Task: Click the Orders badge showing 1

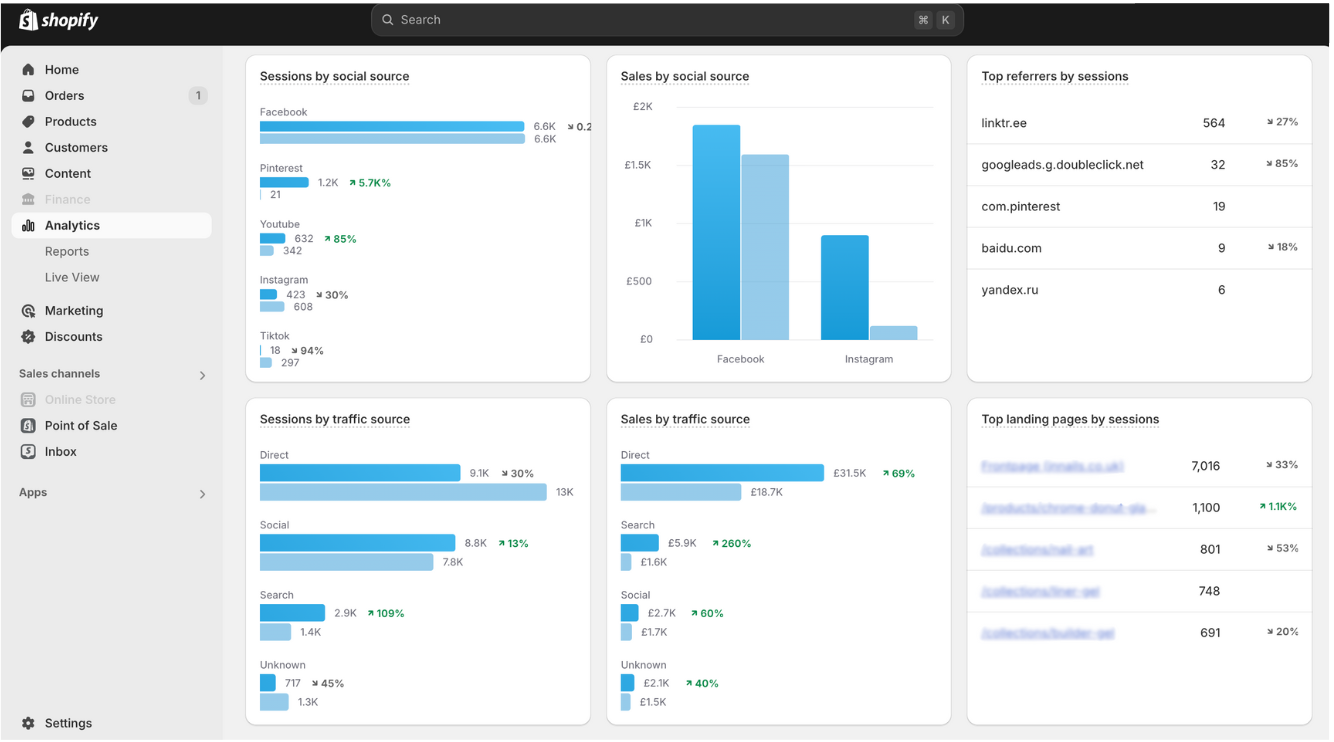Action: click(x=198, y=96)
